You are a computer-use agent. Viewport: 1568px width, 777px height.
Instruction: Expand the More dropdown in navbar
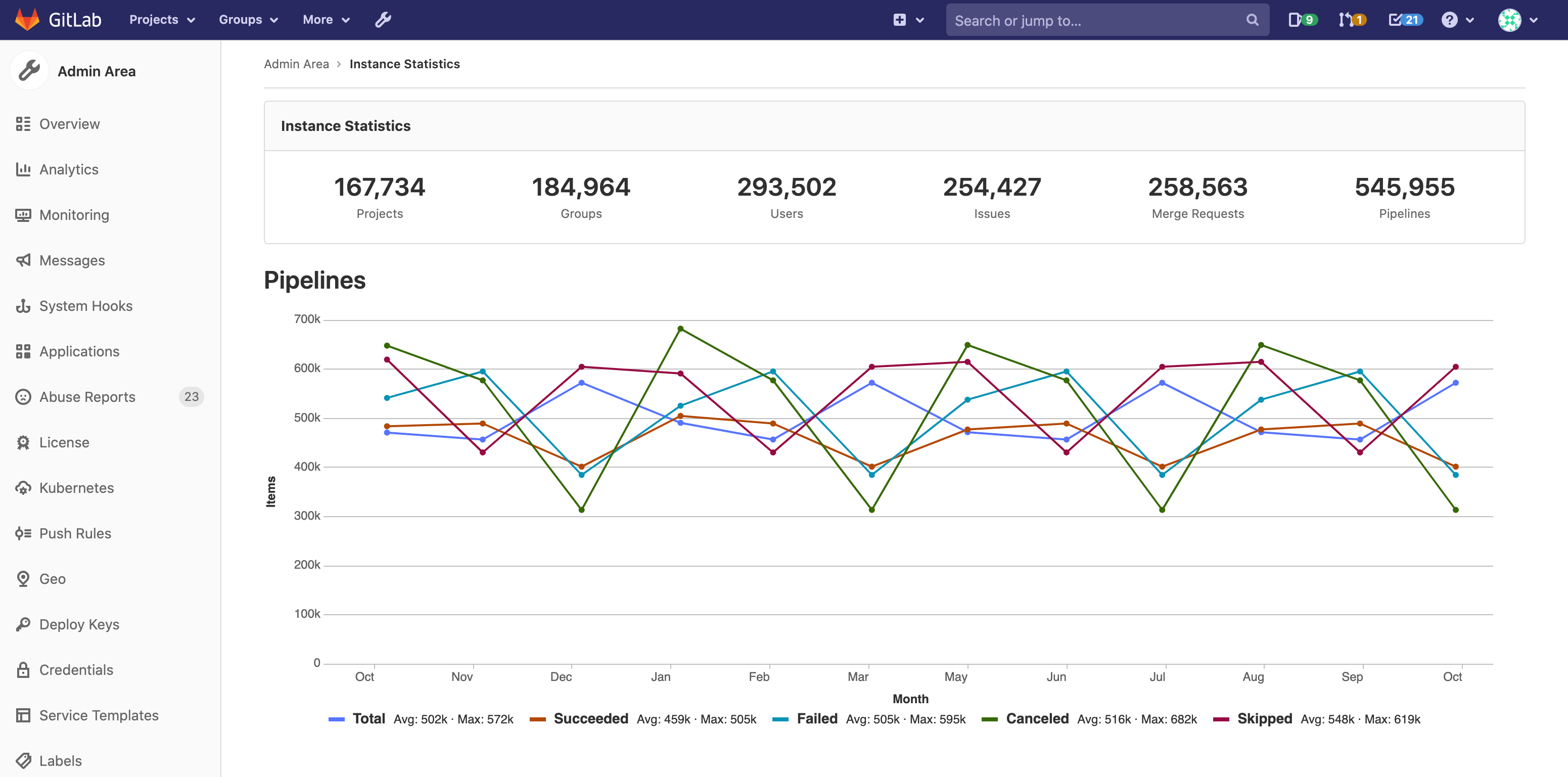pos(325,20)
